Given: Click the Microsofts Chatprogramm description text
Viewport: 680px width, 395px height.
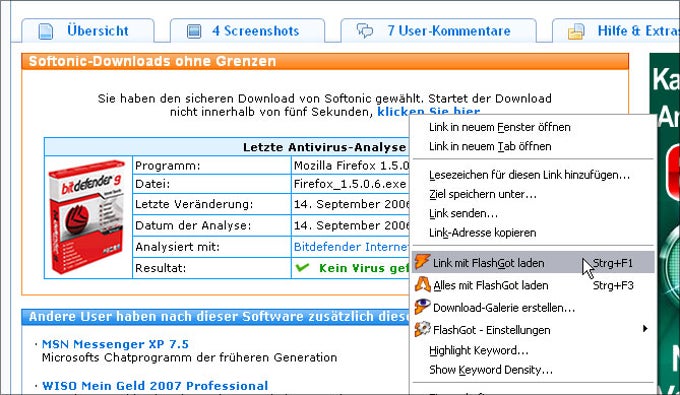Looking at the screenshot, I should pos(190,357).
